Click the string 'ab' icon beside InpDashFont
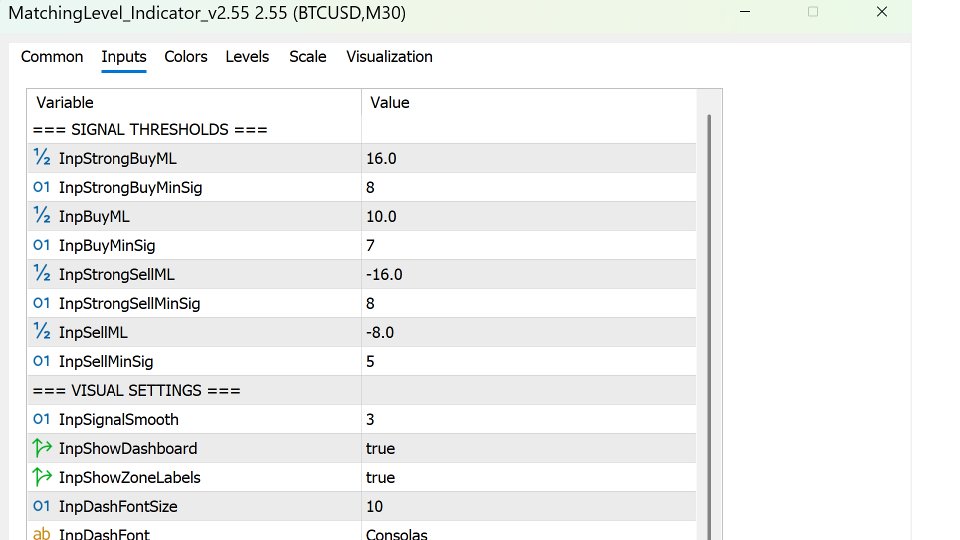 42,533
